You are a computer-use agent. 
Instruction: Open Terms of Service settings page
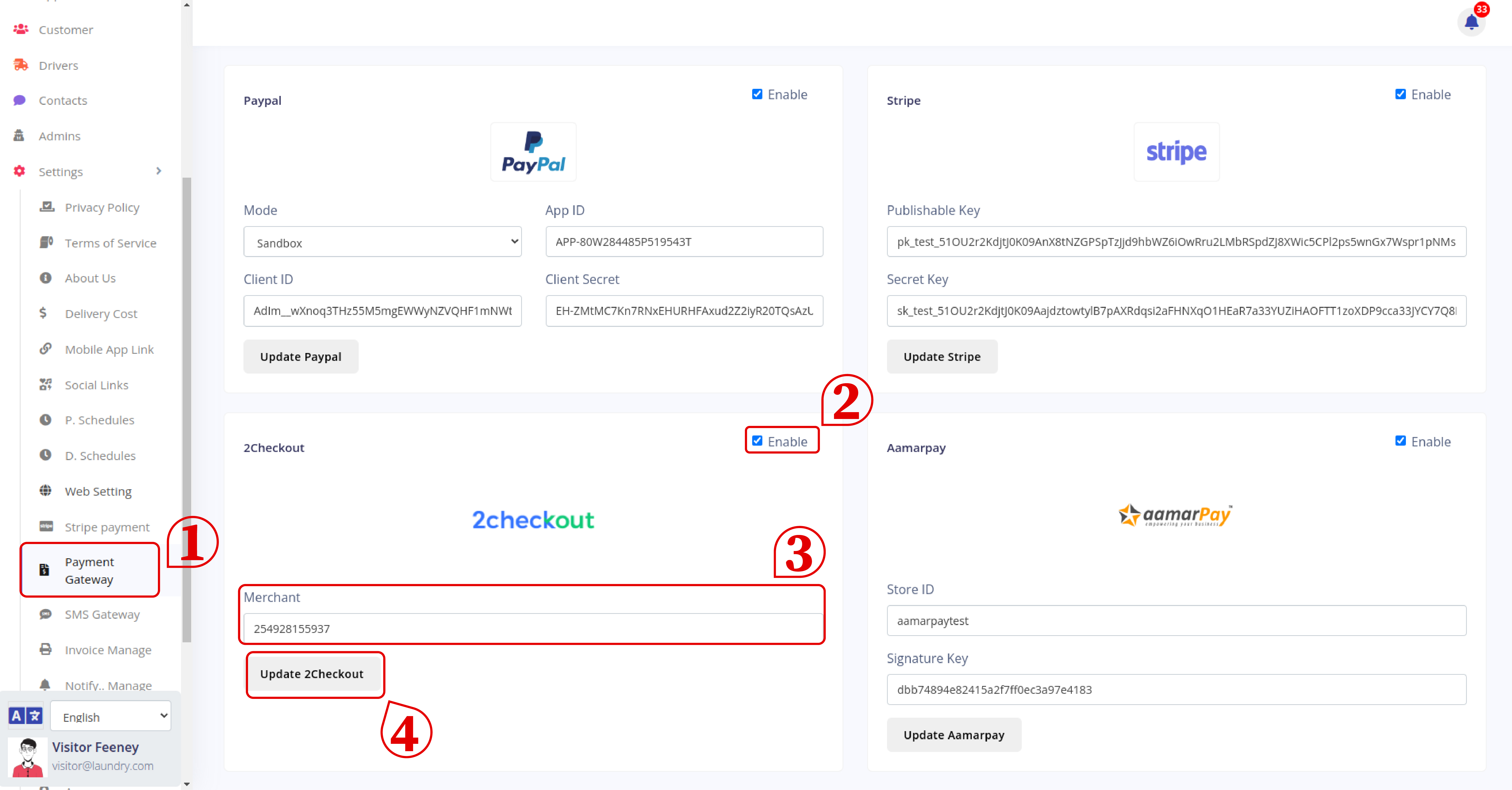coord(110,243)
